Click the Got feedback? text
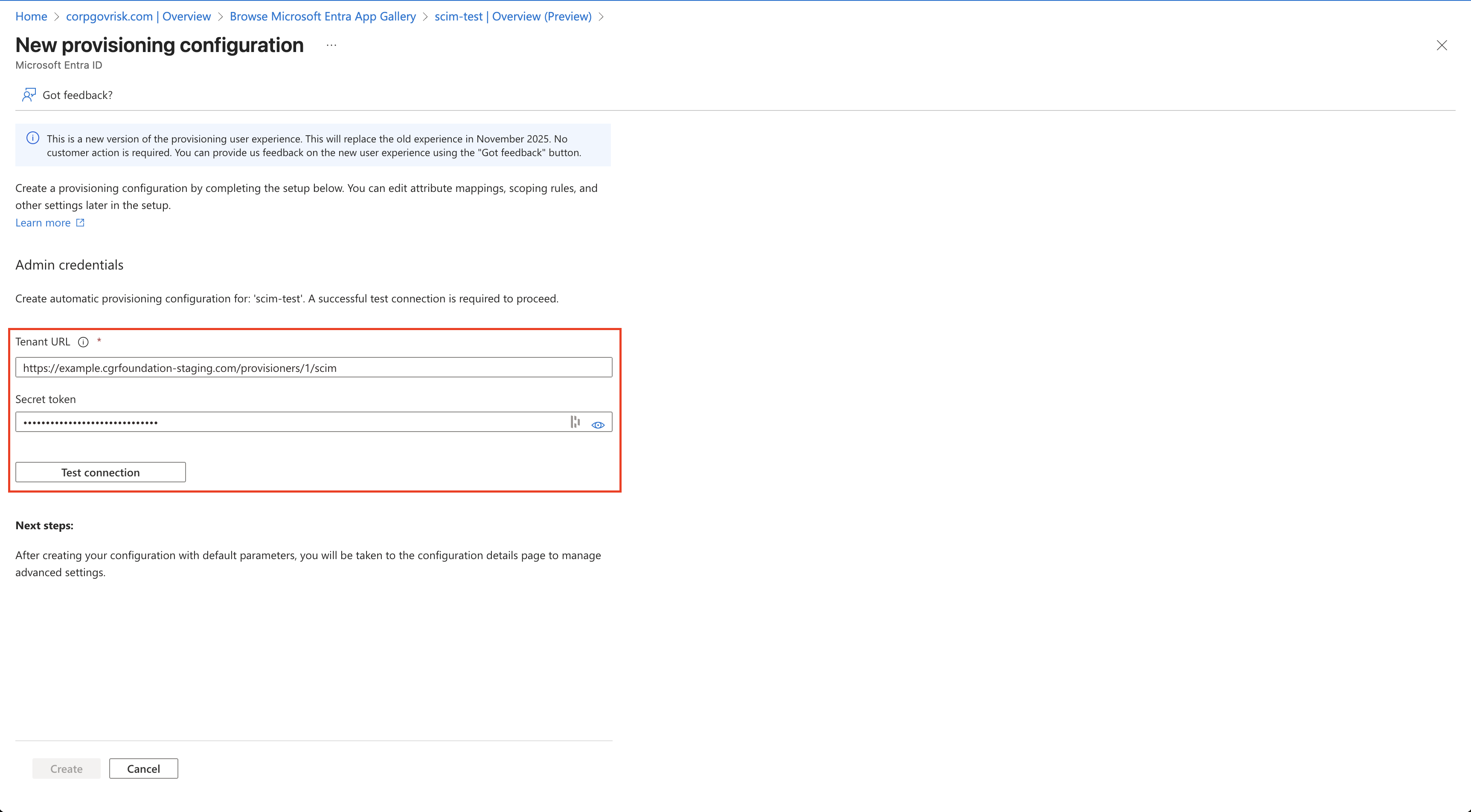 click(78, 95)
